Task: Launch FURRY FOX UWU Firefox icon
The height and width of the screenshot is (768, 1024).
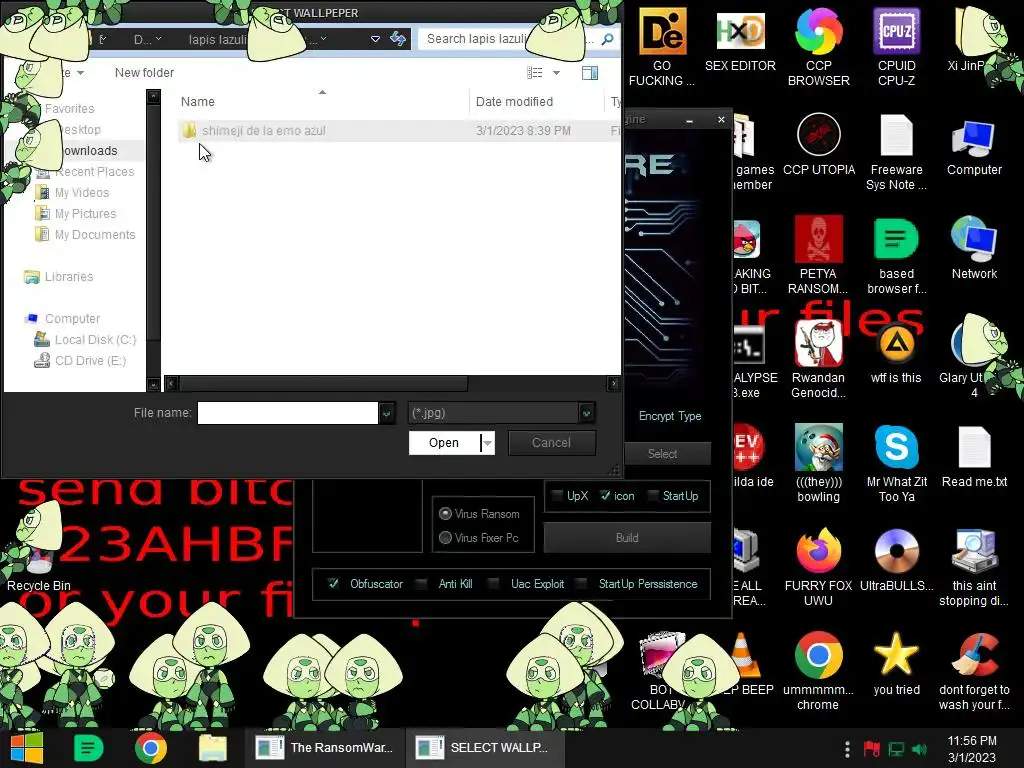Action: coord(818,567)
